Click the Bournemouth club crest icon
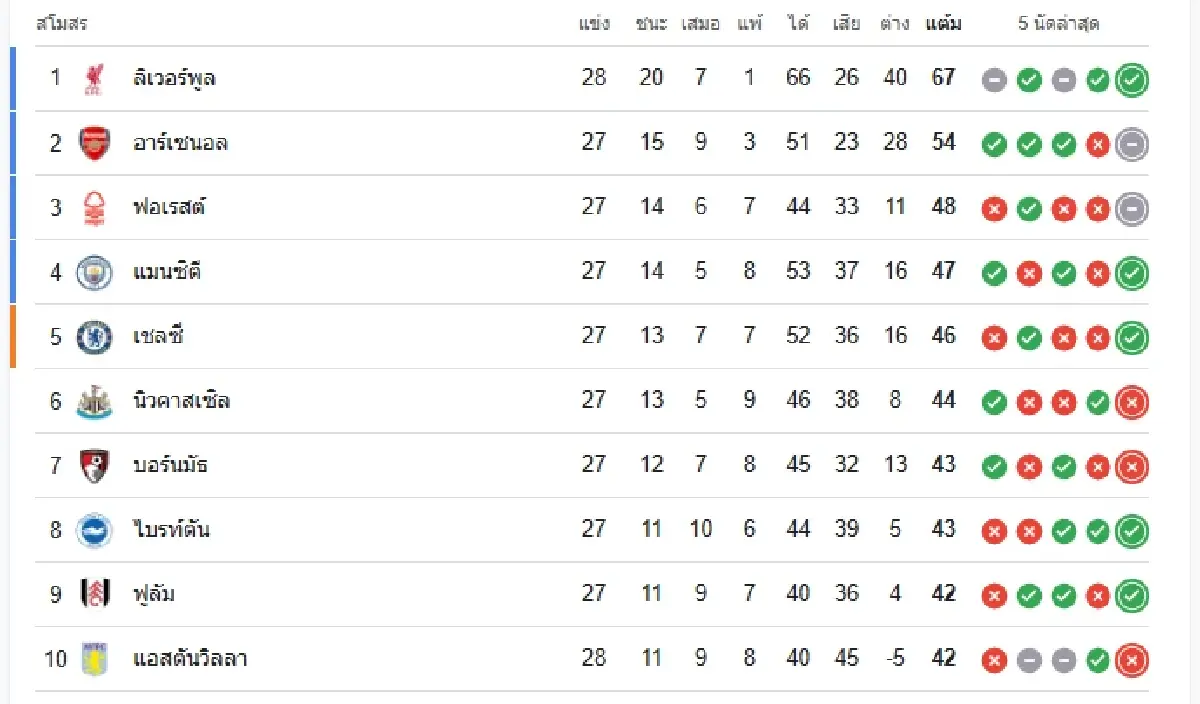The height and width of the screenshot is (704, 1200). coord(94,466)
